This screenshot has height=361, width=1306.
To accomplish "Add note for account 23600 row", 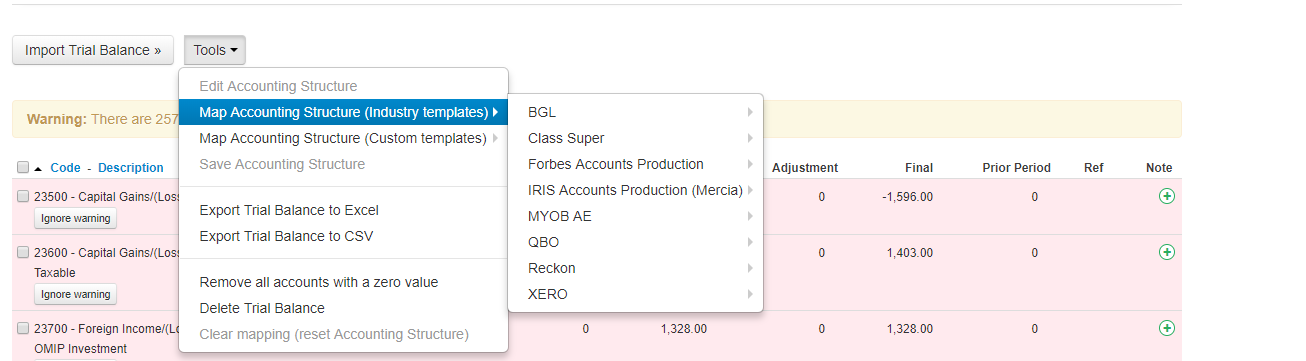I will click(1166, 252).
